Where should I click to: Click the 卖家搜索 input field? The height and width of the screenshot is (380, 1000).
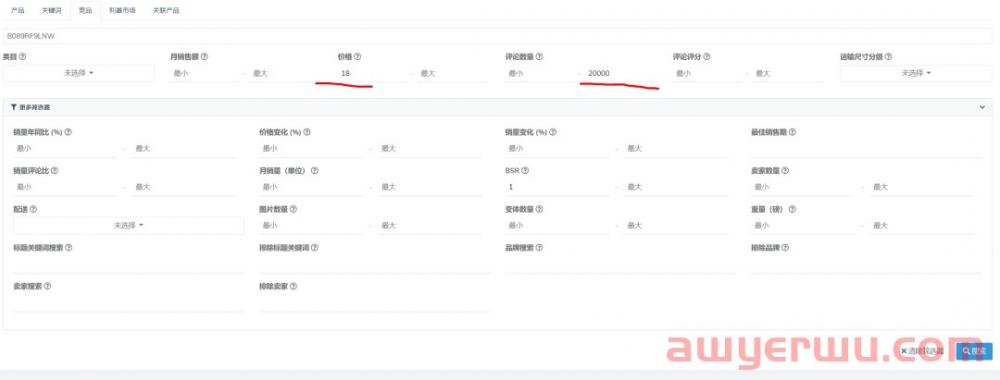click(x=128, y=303)
